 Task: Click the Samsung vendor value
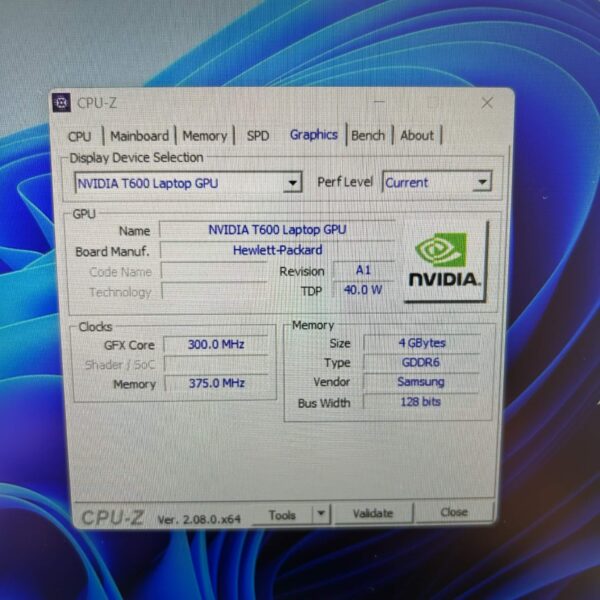(421, 382)
